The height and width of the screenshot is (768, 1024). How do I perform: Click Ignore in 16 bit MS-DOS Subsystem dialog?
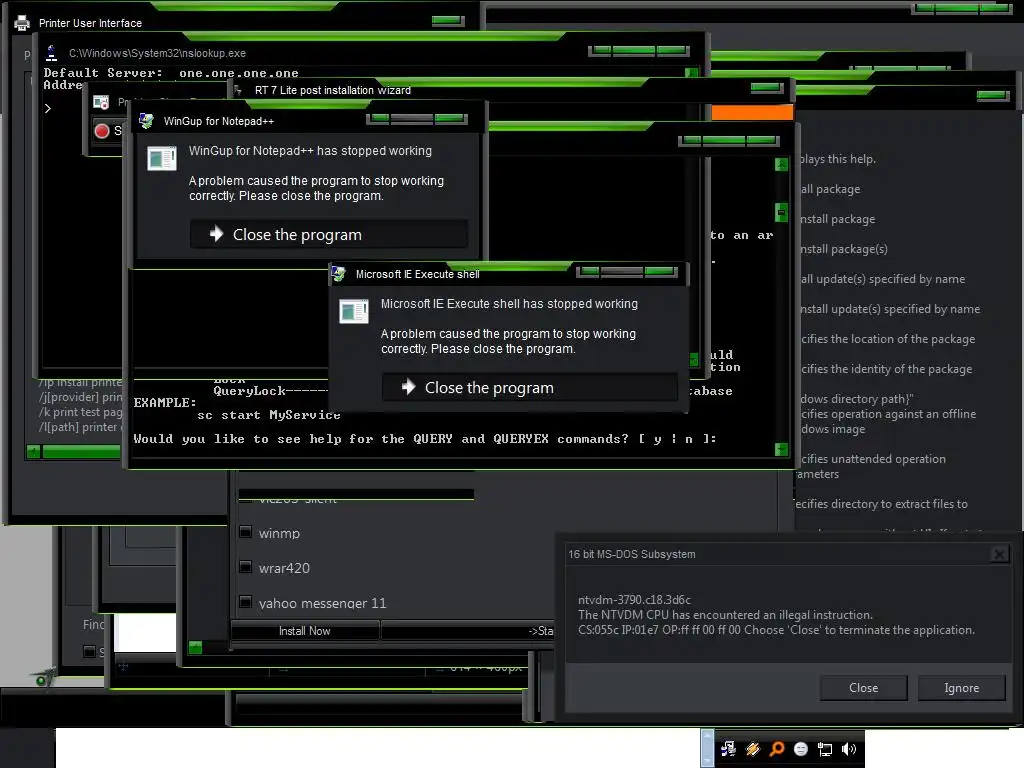click(x=961, y=688)
